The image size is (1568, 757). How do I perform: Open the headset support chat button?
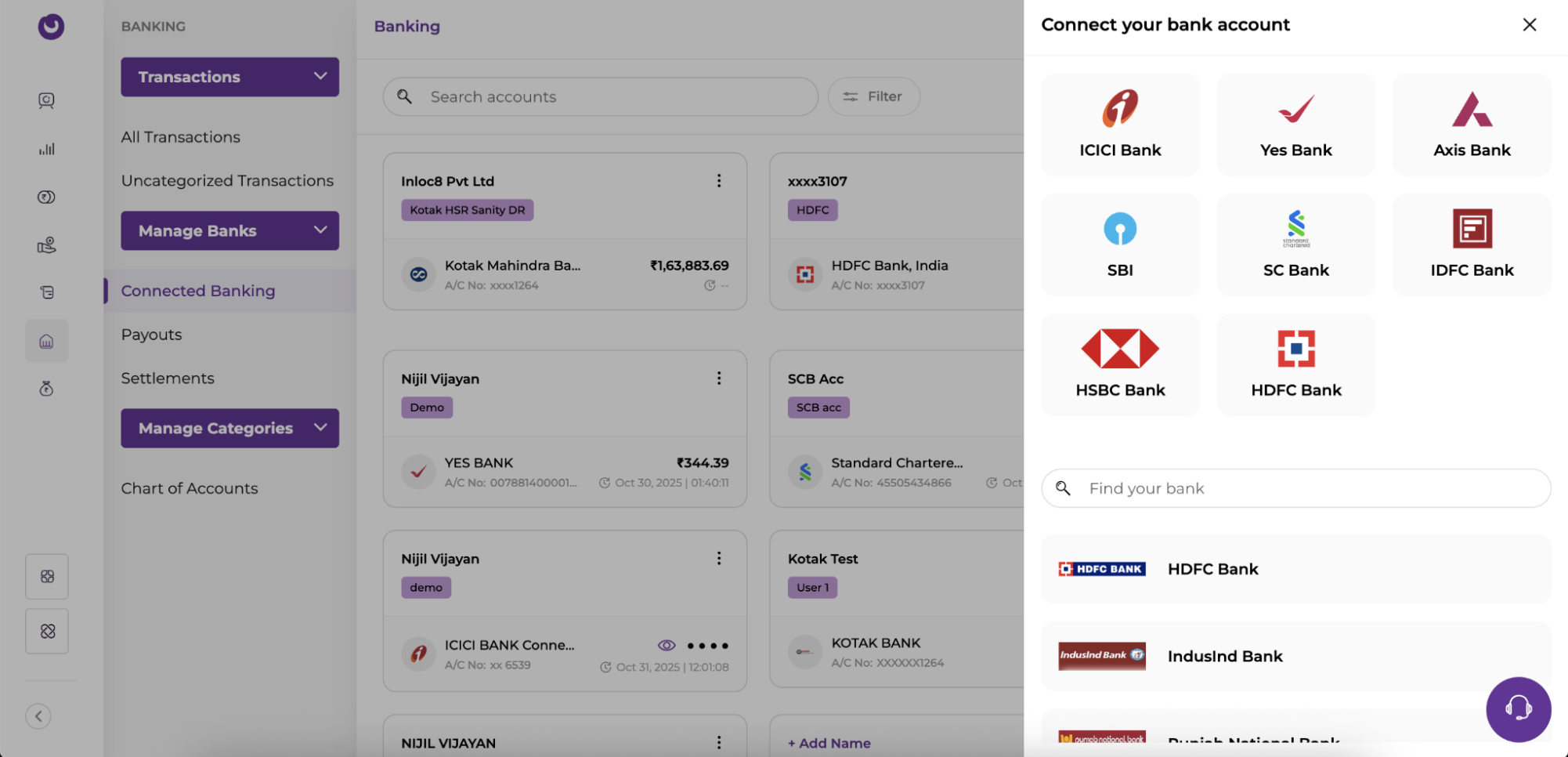pyautogui.click(x=1518, y=708)
